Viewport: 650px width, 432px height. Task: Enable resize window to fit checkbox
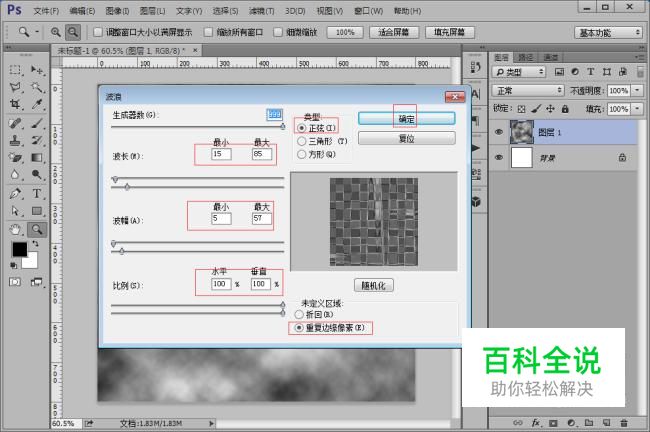pos(98,32)
